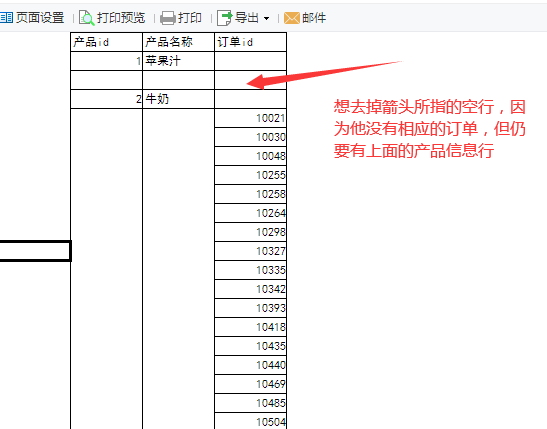Click the 打印预览 print preview icon
The height and width of the screenshot is (429, 547).
[87, 18]
